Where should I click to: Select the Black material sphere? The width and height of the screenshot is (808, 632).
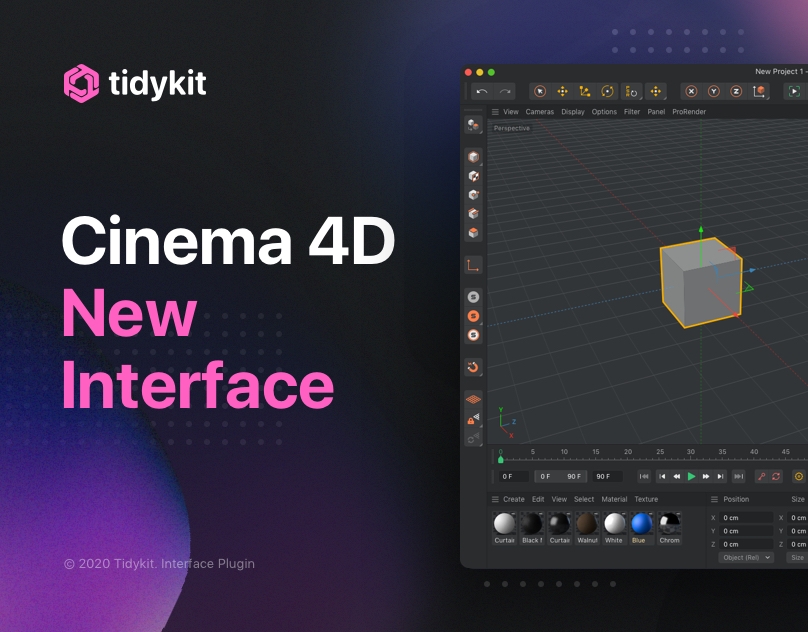tap(532, 524)
